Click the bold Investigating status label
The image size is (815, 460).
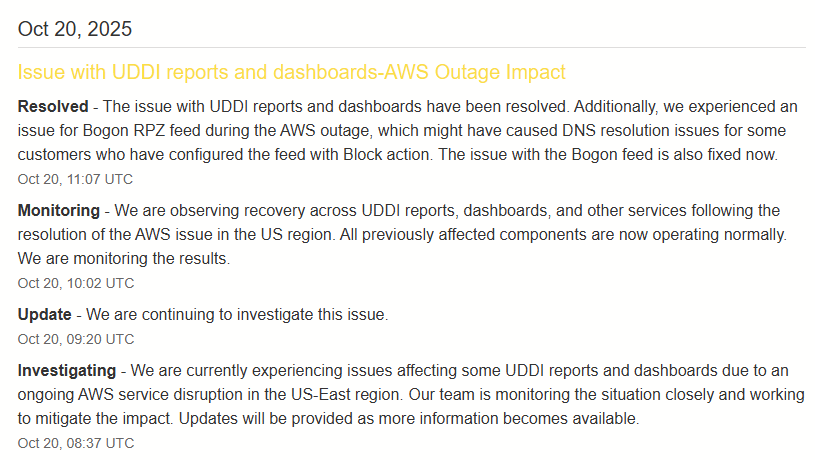click(66, 370)
